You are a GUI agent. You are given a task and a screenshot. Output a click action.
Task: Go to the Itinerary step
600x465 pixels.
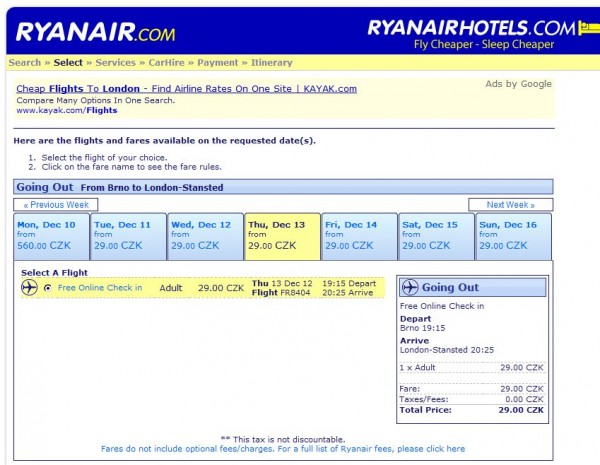pos(272,62)
